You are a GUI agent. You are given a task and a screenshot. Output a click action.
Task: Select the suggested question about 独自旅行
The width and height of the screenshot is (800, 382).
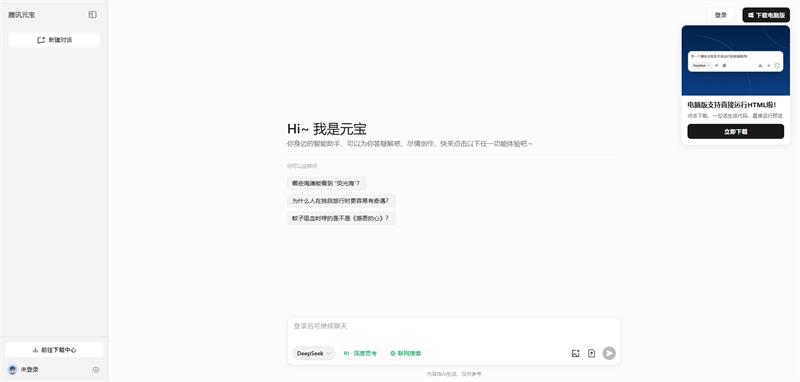point(341,201)
